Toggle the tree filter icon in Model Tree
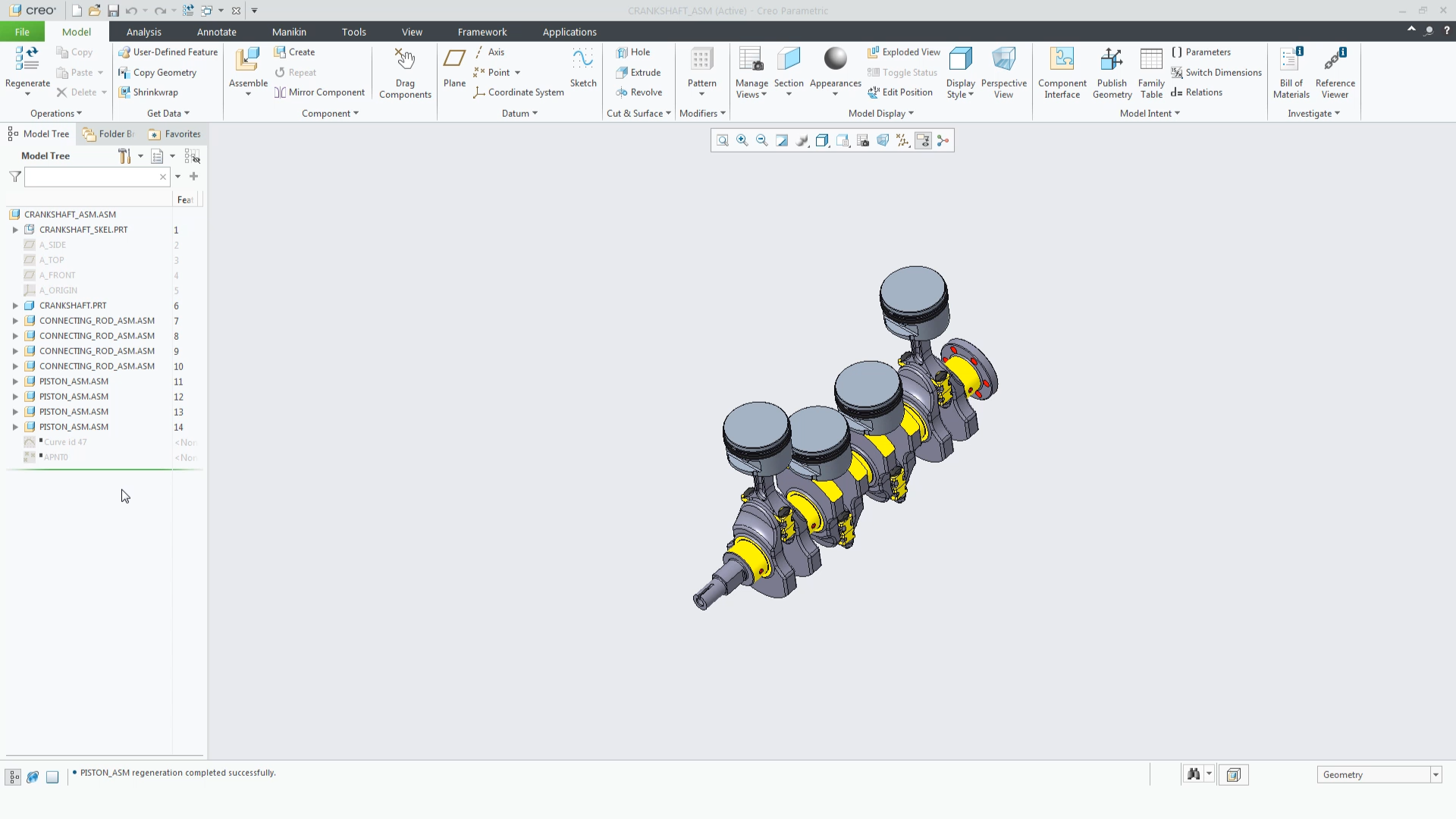 click(x=14, y=177)
